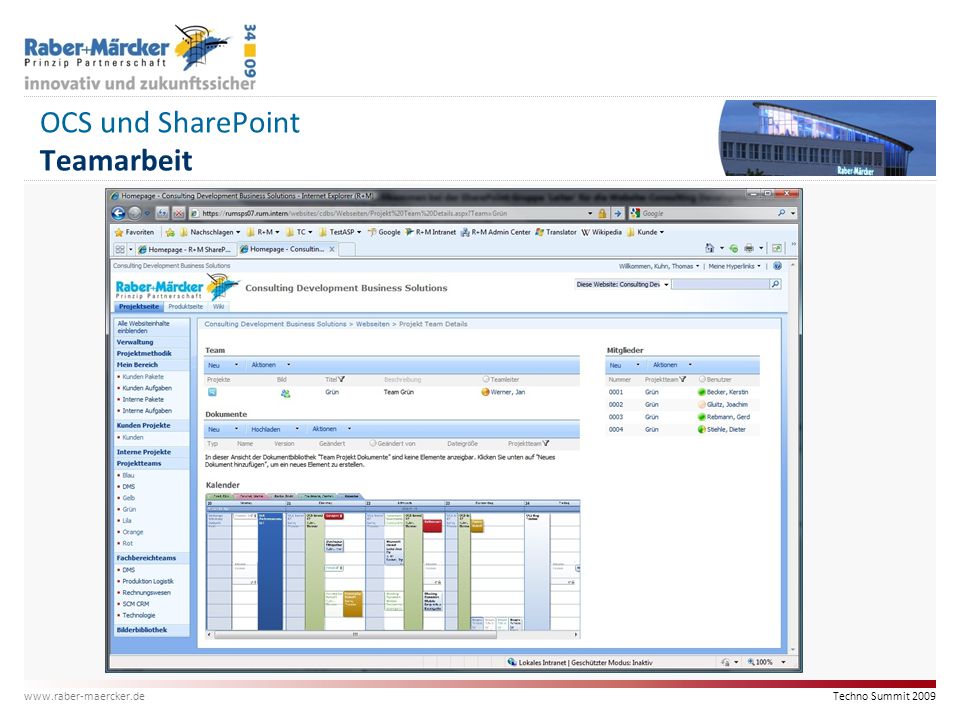Click the Add to favorites bar star icon

pos(170,232)
